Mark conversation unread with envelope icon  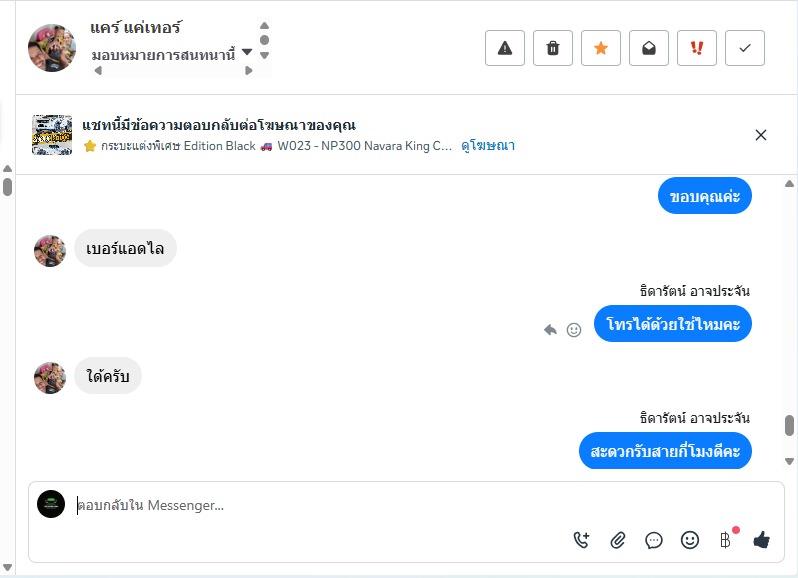click(x=649, y=48)
